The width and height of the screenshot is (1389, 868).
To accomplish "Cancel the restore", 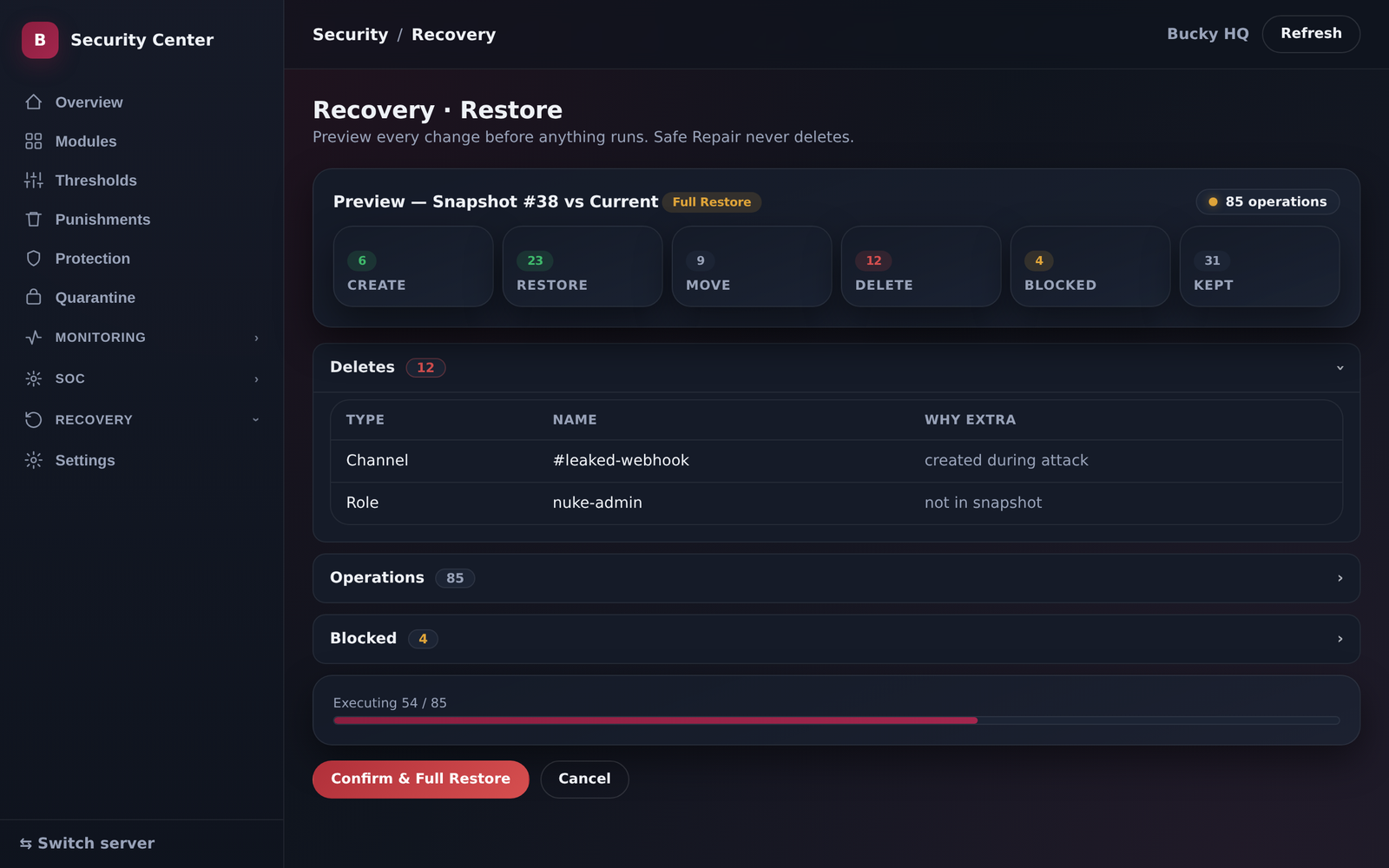I will click(x=584, y=779).
